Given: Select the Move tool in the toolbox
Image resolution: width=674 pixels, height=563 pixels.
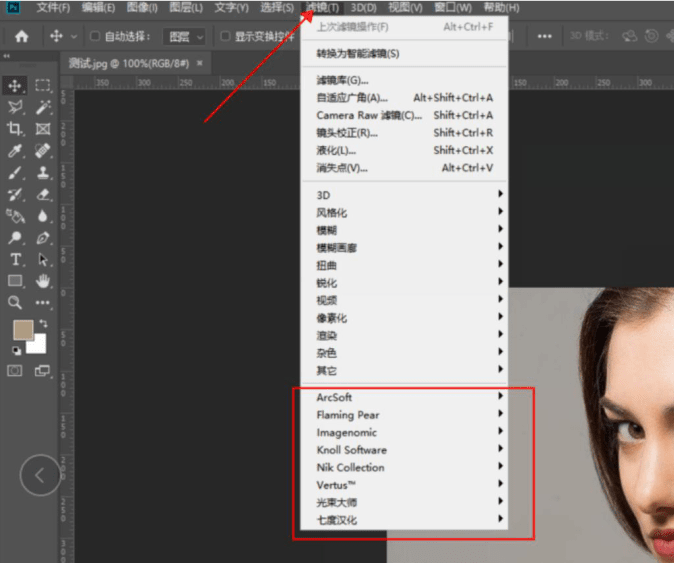Looking at the screenshot, I should pyautogui.click(x=15, y=86).
